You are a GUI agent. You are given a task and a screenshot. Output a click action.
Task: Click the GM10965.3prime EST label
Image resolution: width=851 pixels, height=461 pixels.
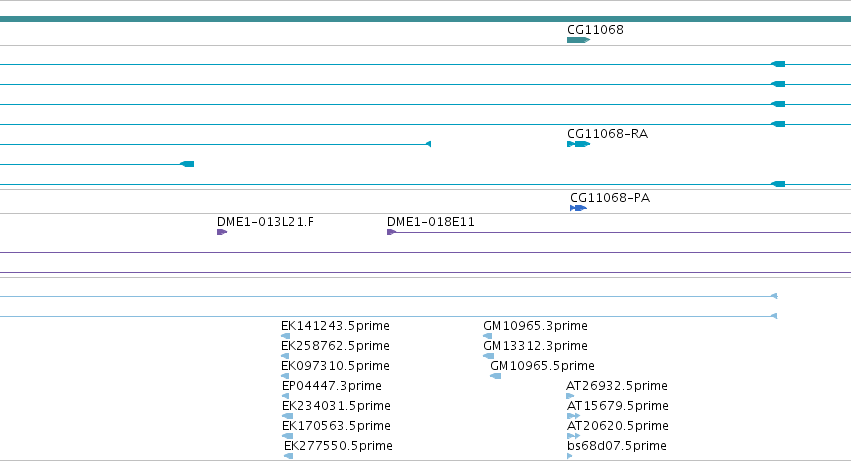click(x=535, y=326)
